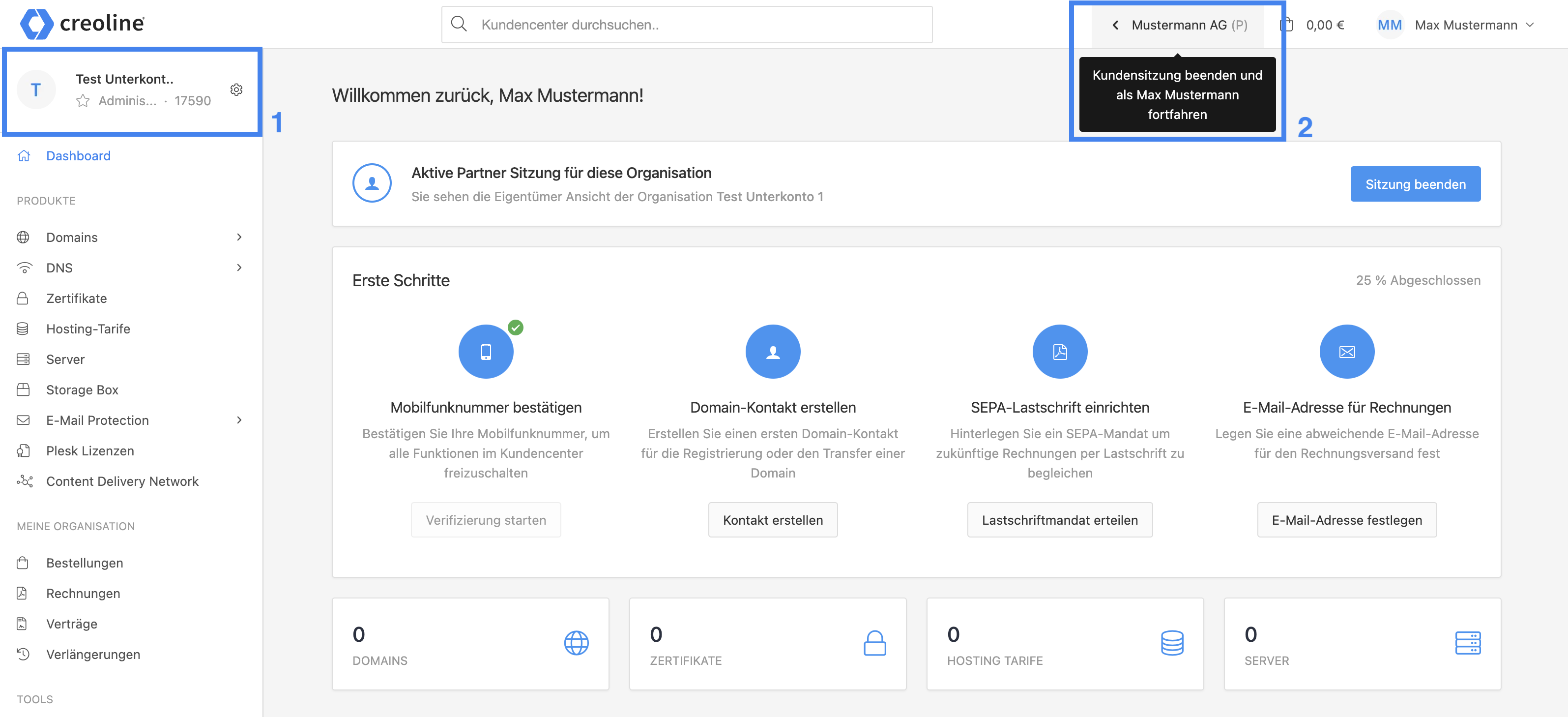Open shopping cart icon
The width and height of the screenshot is (1568, 717).
1286,25
